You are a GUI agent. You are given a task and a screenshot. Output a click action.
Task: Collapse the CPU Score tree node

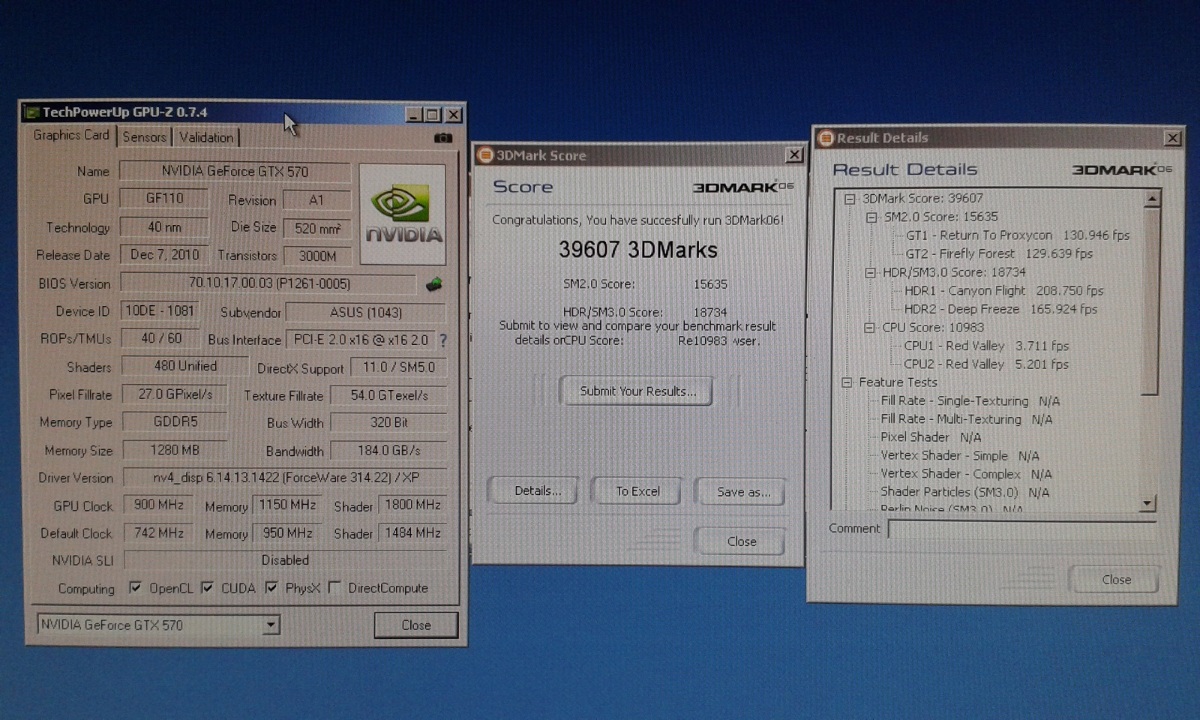870,327
